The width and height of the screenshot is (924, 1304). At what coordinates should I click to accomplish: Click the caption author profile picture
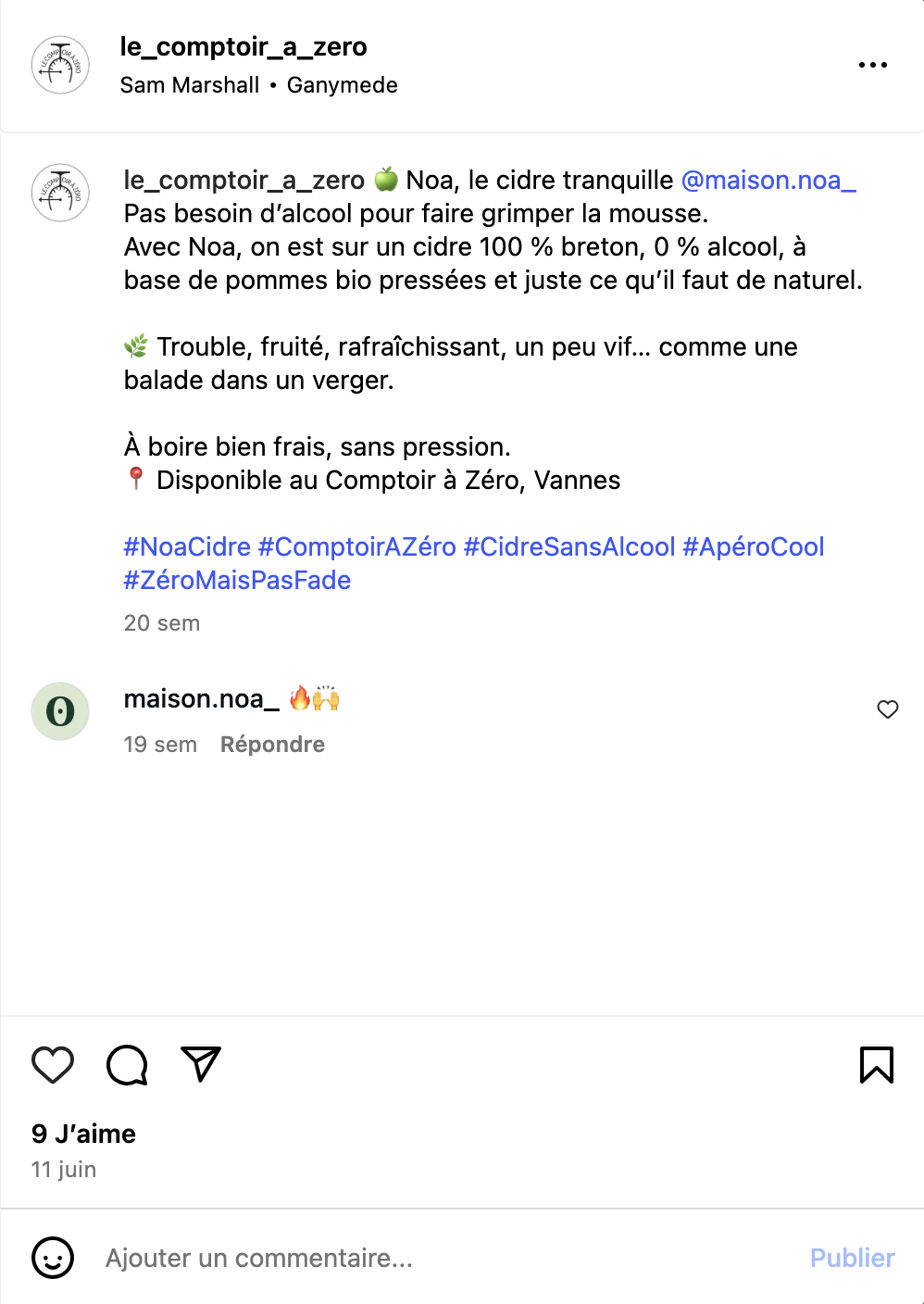point(60,193)
